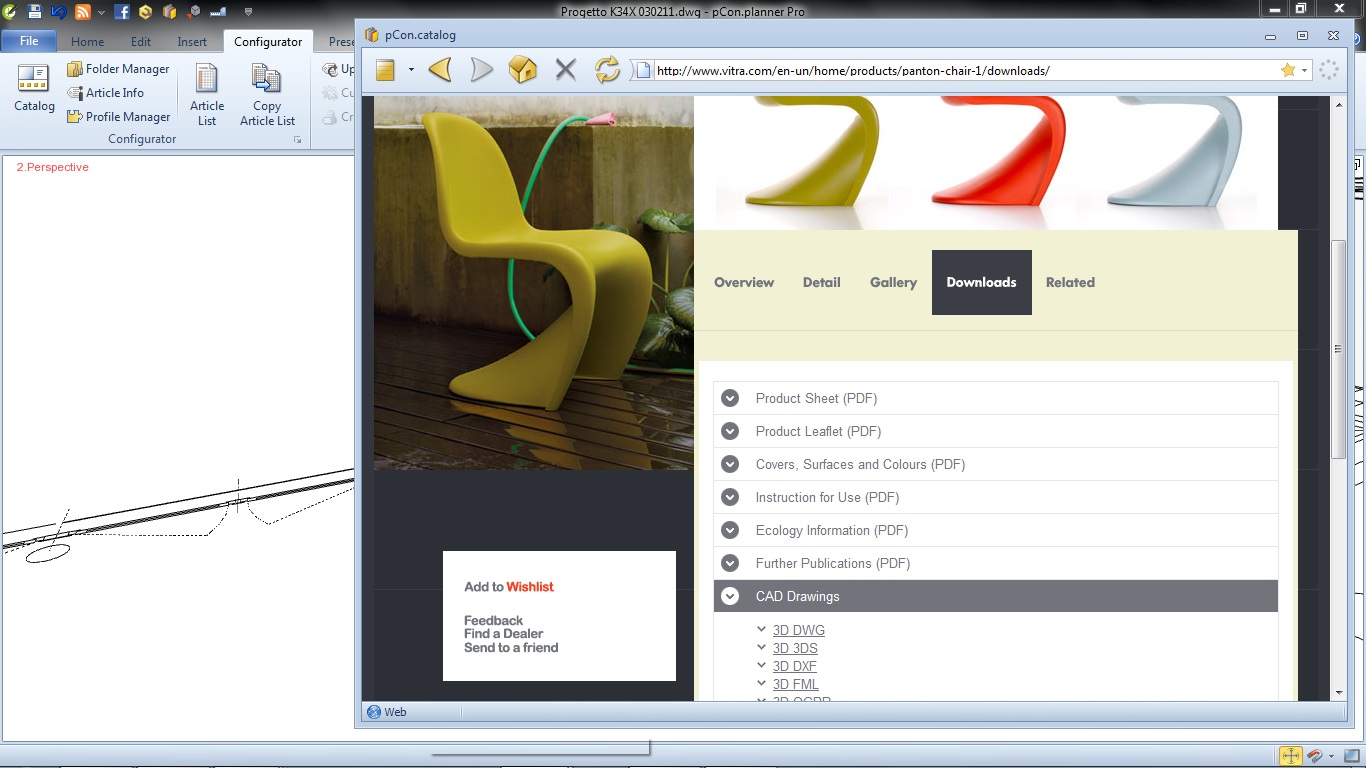Open the Catalog tool in ribbon
Viewport: 1366px width, 768px height.
pyautogui.click(x=34, y=89)
